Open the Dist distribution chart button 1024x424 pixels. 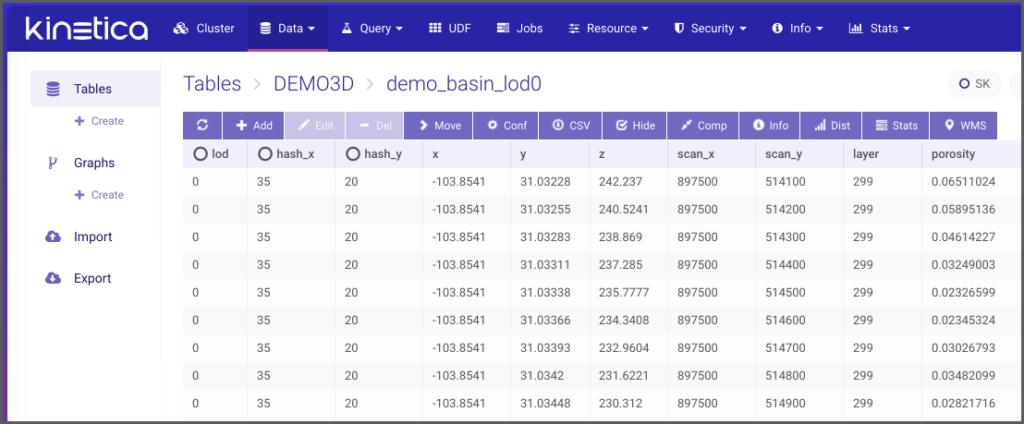click(x=832, y=126)
